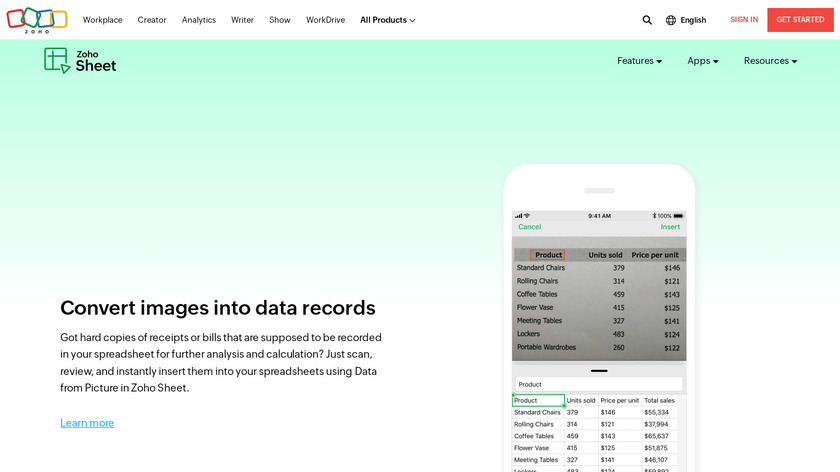
Task: Click the 'Convert images into data records' heading
Action: (218, 308)
